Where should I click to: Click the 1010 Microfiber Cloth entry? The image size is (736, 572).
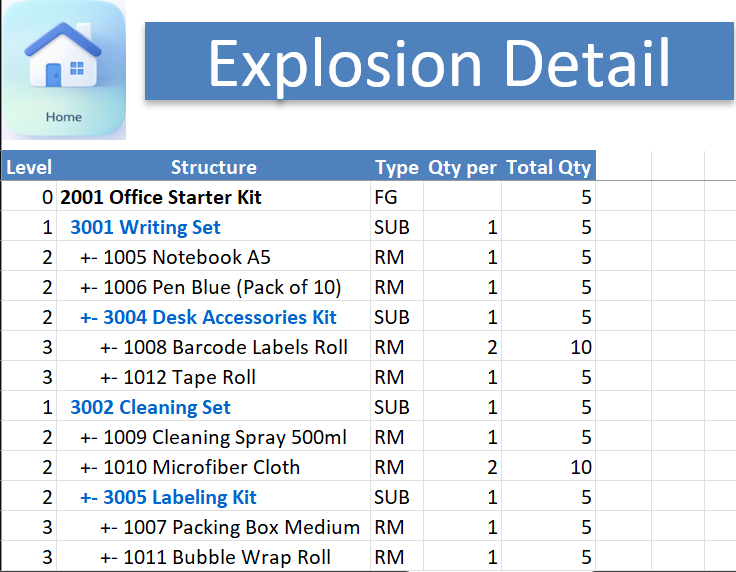coord(189,467)
